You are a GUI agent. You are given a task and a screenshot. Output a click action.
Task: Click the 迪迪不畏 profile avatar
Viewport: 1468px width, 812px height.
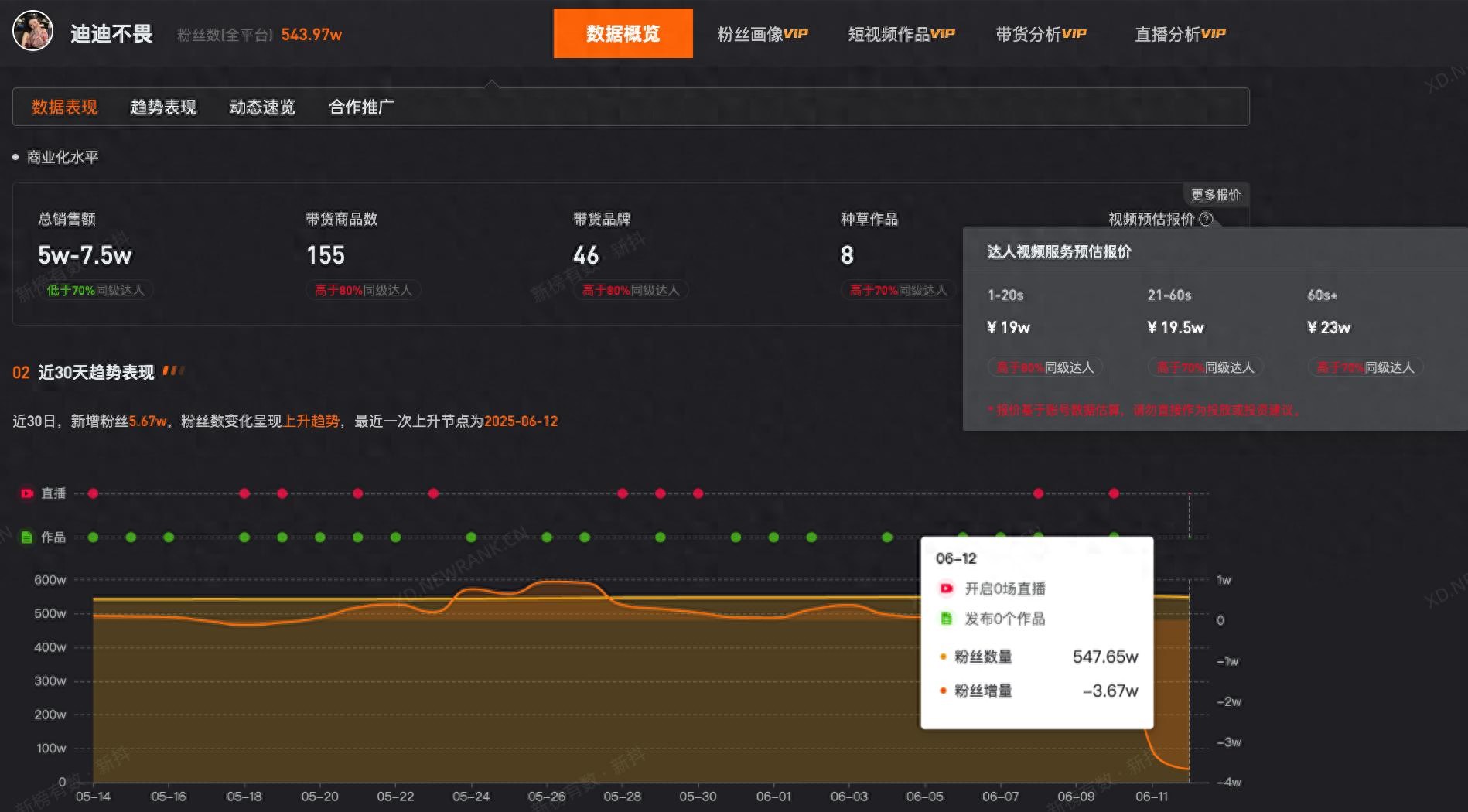pyautogui.click(x=32, y=32)
